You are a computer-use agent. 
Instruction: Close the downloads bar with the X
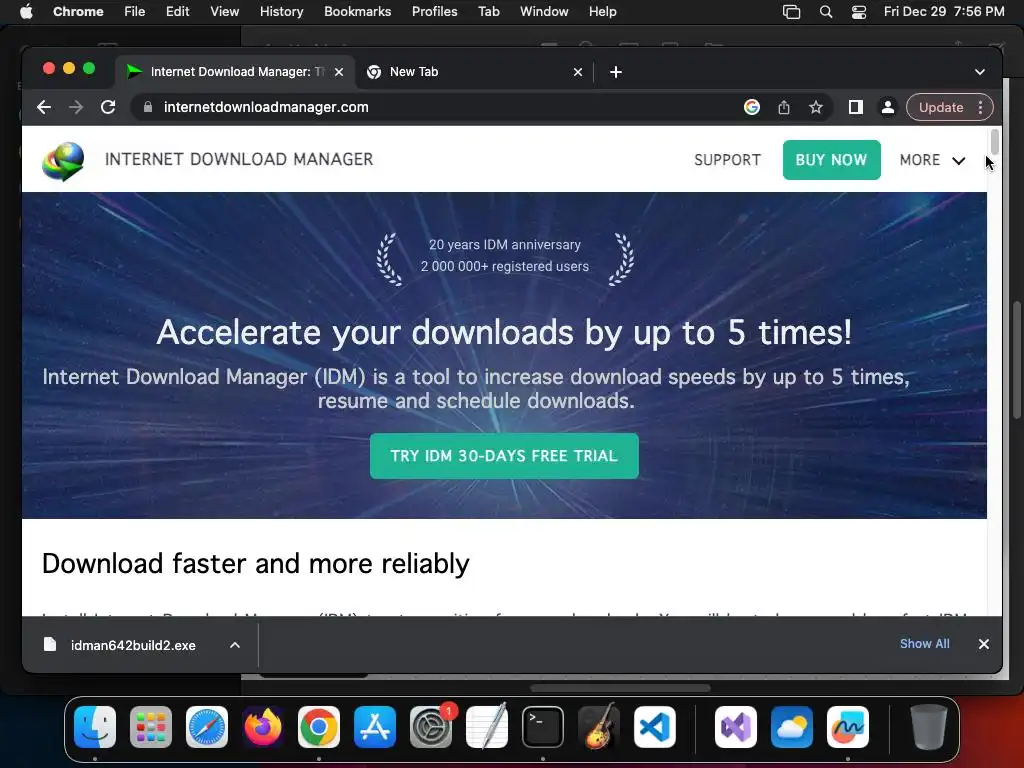984,644
